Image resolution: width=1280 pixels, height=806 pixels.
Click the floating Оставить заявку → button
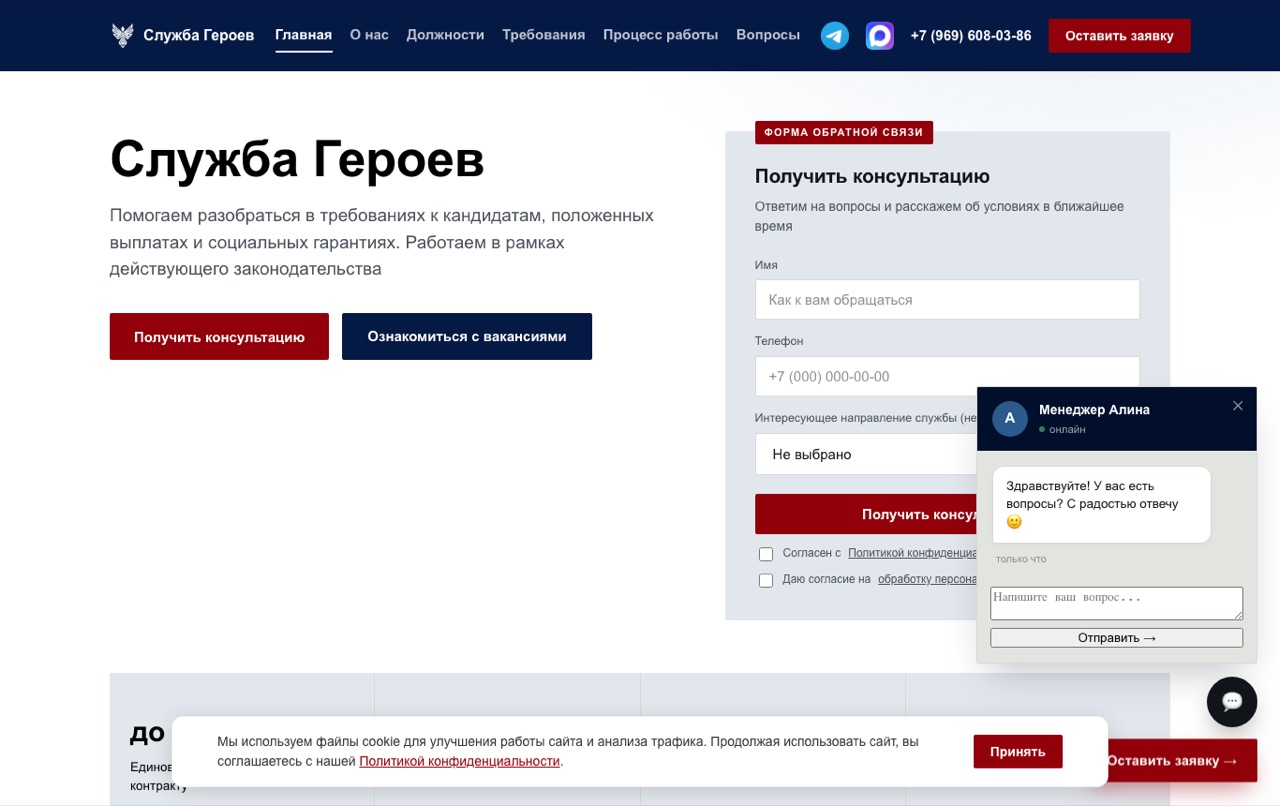pos(1181,761)
